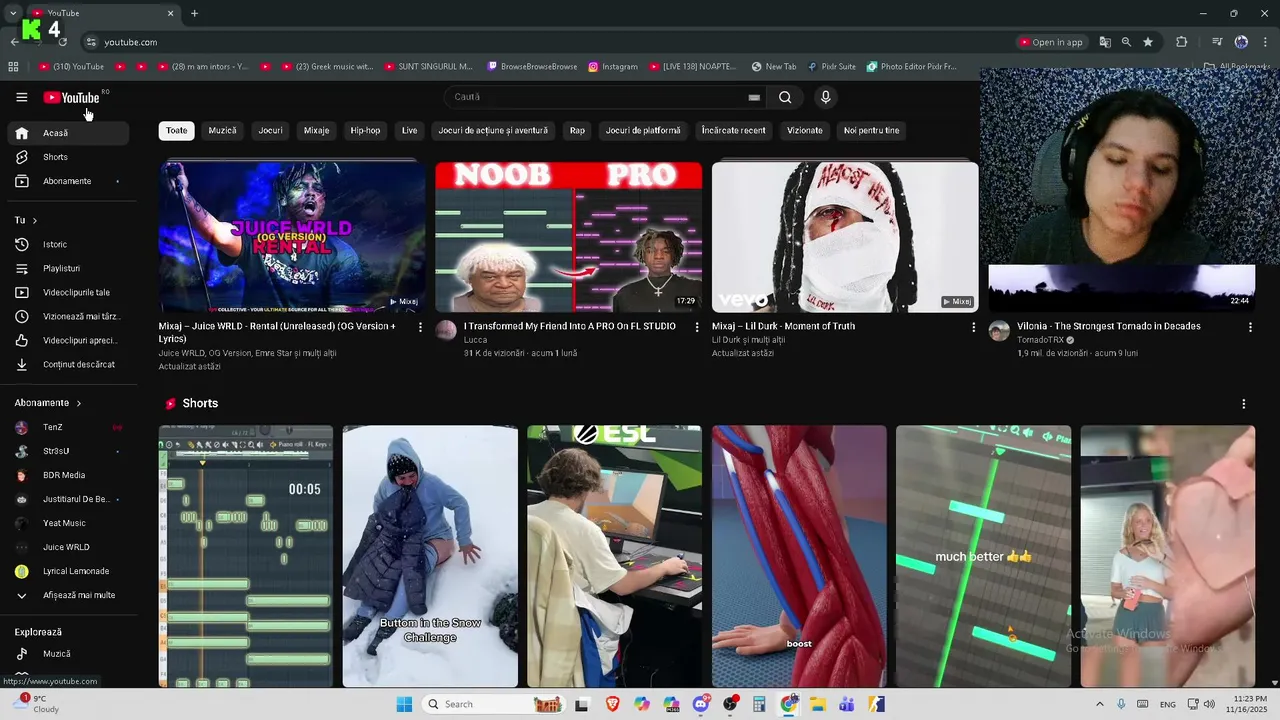The image size is (1280, 720).
Task: Select the Jocuri filter chip
Action: click(270, 131)
